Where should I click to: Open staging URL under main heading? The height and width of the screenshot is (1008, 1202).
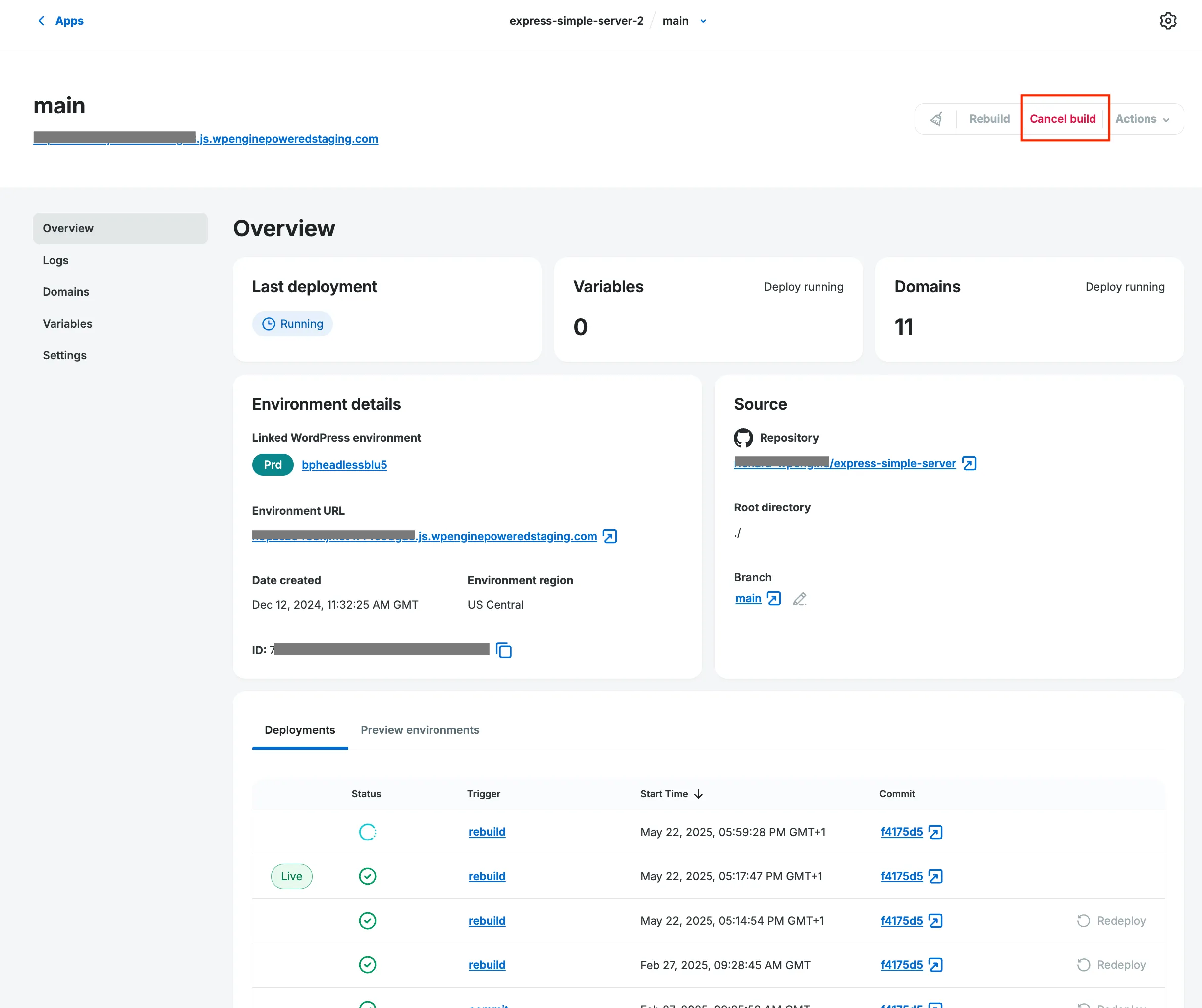pos(206,139)
